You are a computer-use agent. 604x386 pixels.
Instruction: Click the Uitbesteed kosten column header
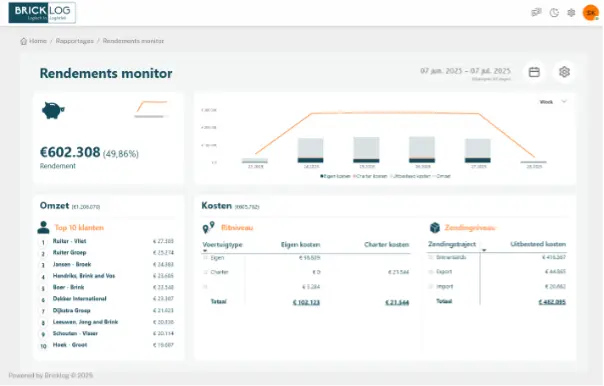pos(538,244)
